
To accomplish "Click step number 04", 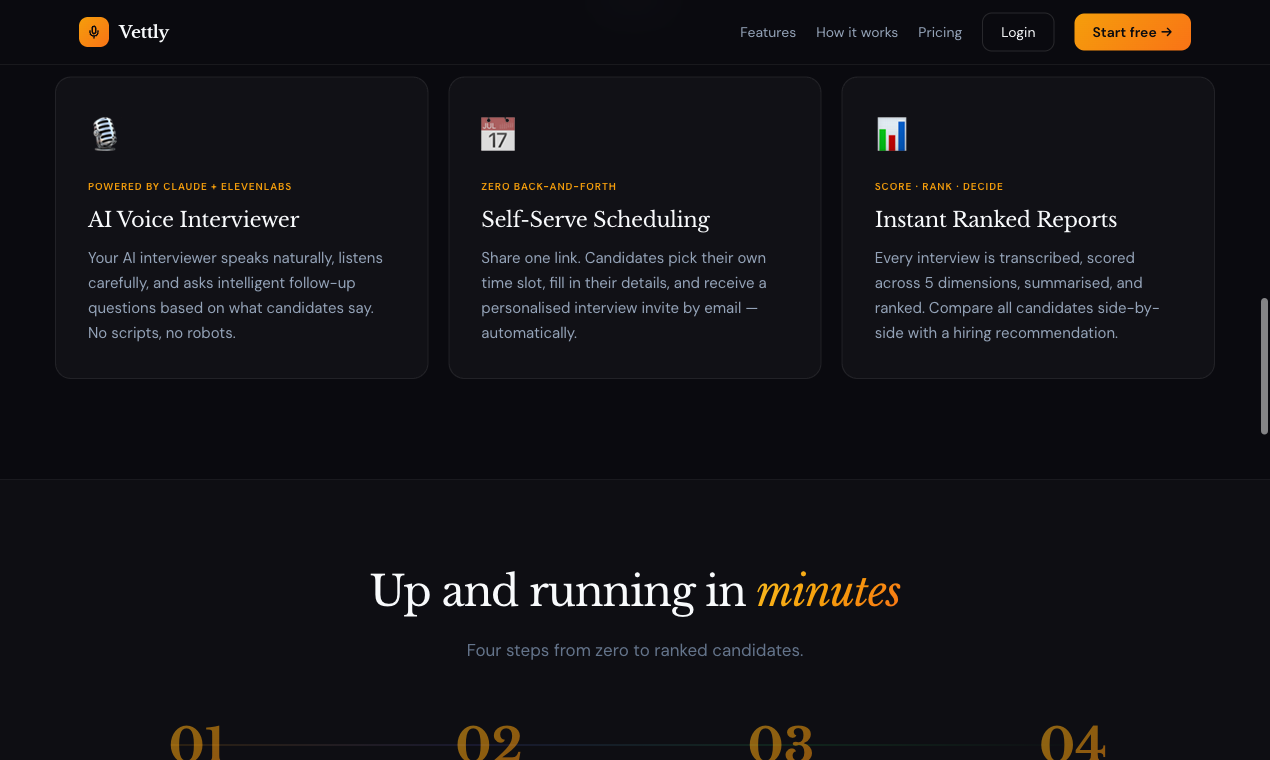I will point(1073,742).
